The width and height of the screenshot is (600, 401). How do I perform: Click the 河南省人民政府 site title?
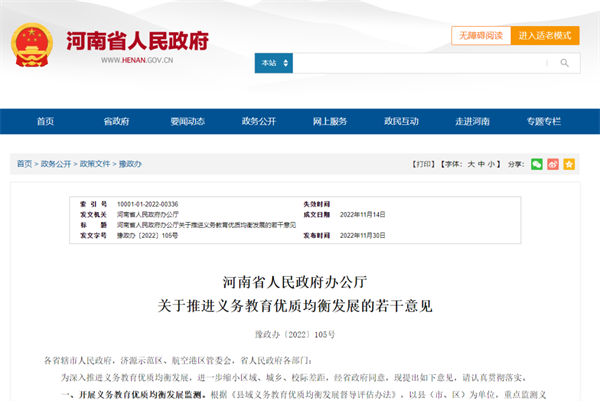pos(137,41)
